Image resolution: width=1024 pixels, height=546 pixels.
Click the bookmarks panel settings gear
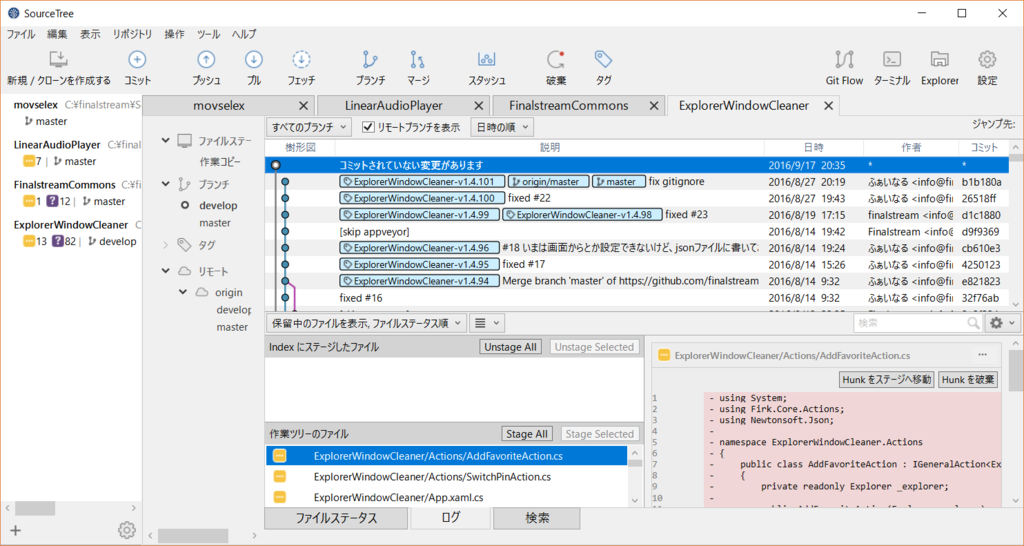(127, 530)
